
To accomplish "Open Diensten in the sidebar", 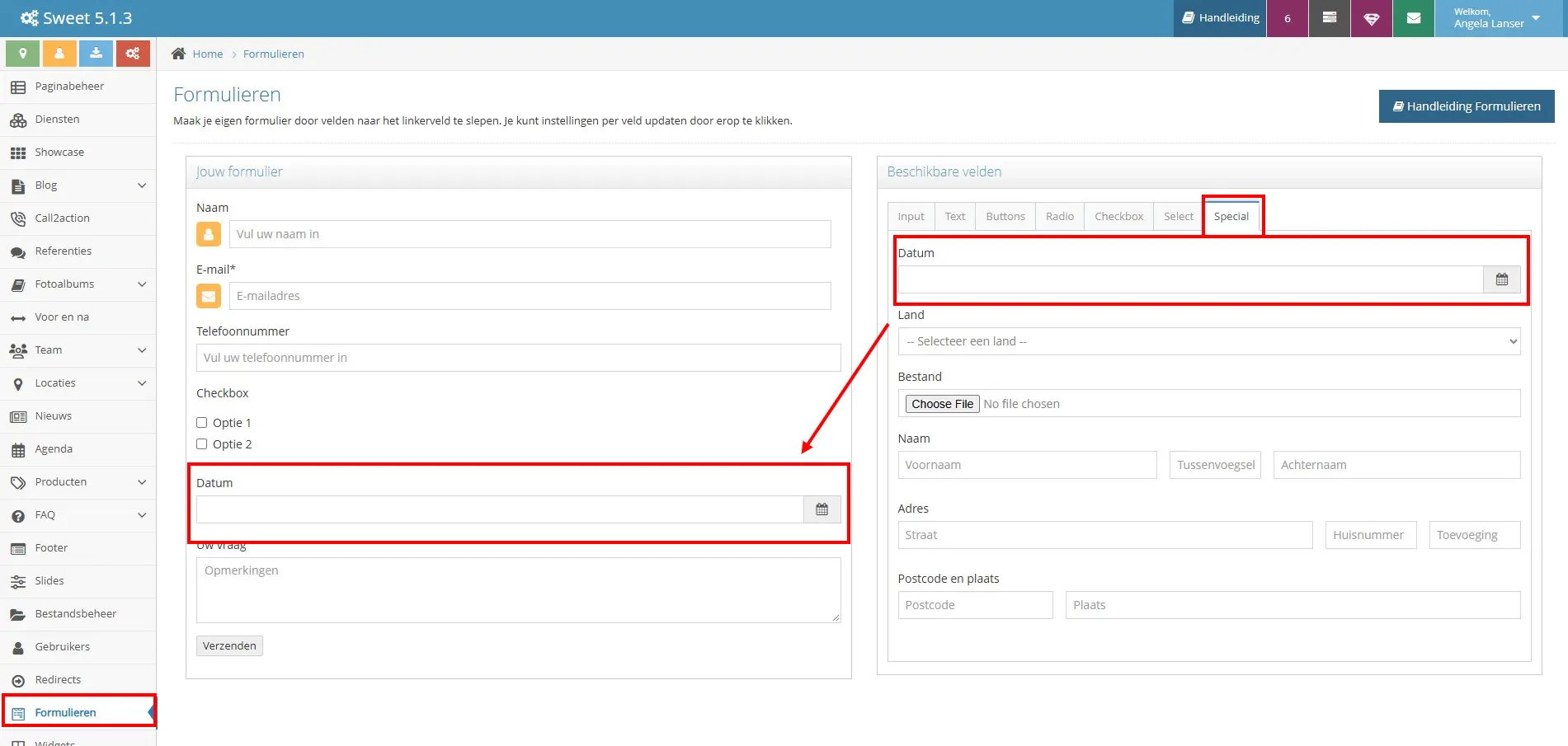I will tap(78, 120).
